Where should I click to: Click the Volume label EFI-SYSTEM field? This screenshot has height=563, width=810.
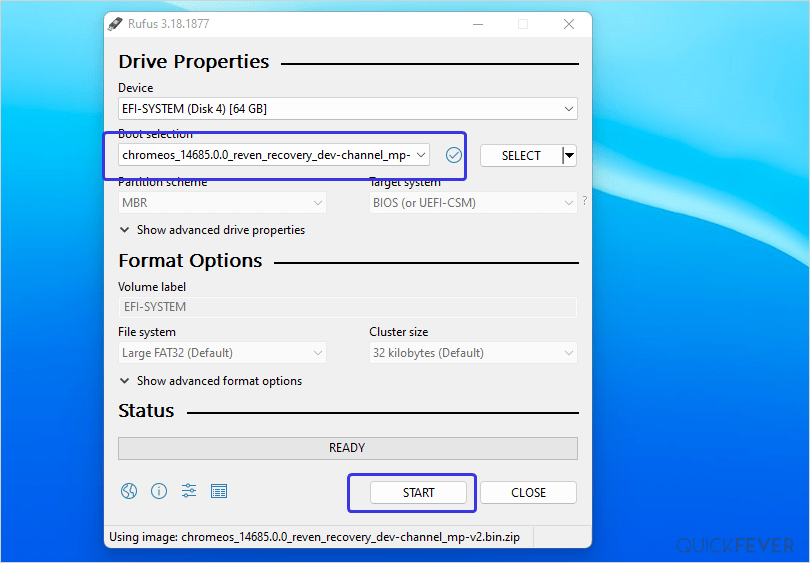(x=348, y=307)
